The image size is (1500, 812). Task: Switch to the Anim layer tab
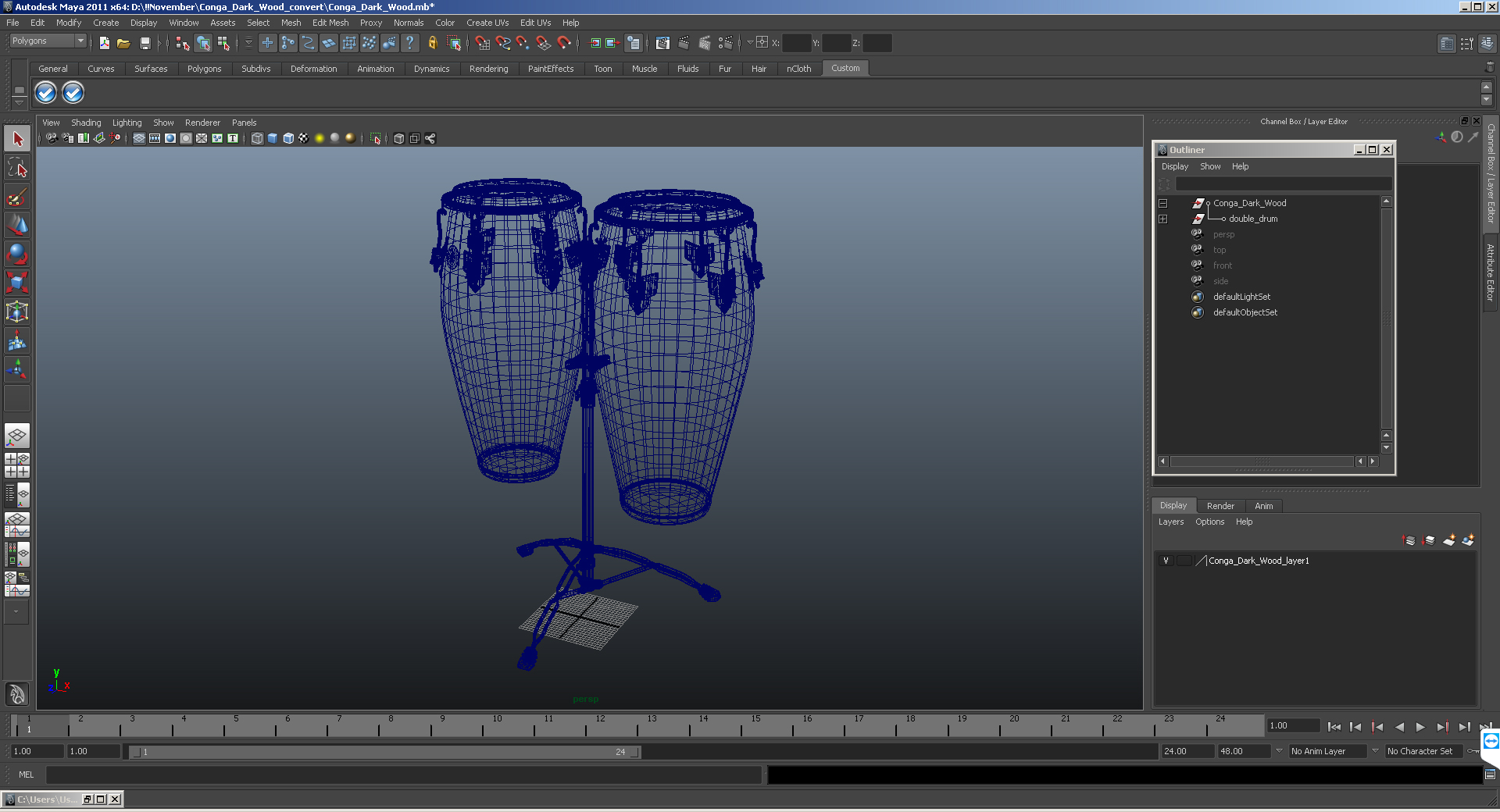click(x=1263, y=506)
